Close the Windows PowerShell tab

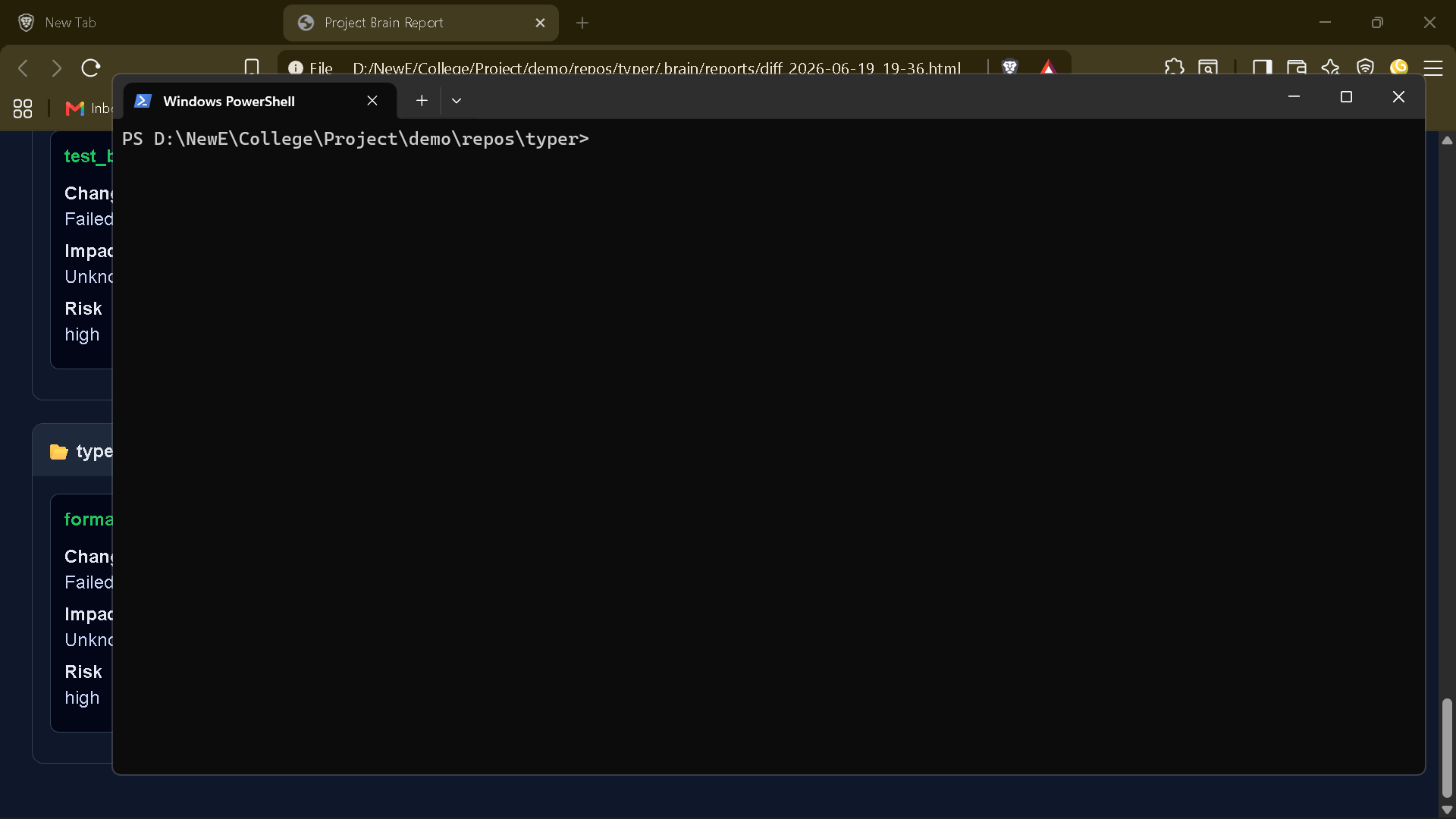coord(372,101)
